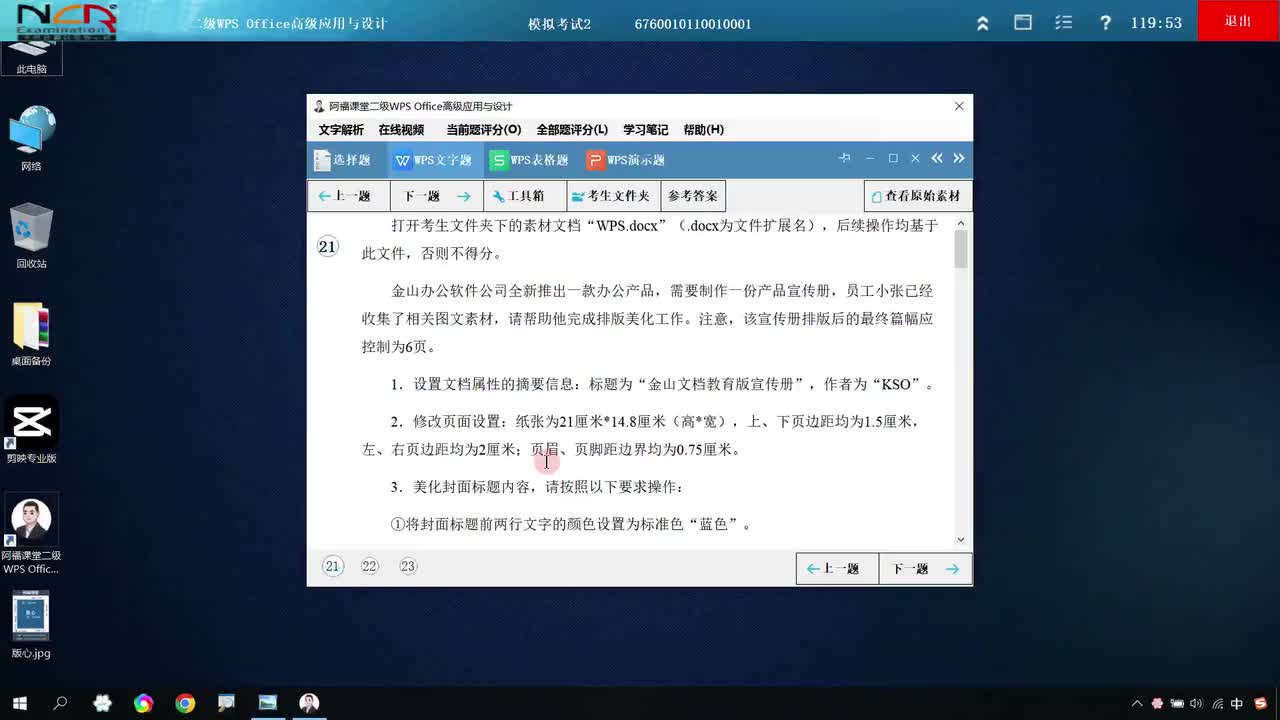1280x720 pixels.
Task: Minimize the inner panel in tab bar
Action: coord(869,158)
